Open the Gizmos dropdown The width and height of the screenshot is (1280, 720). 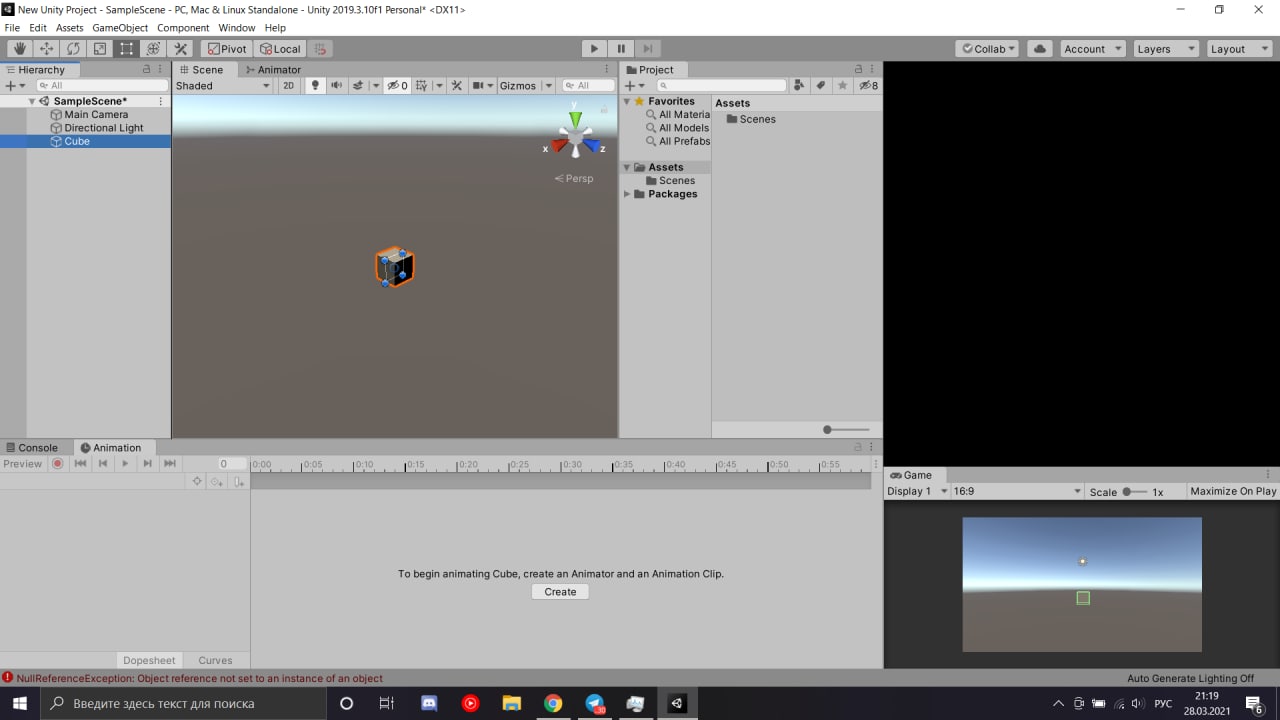tap(526, 85)
